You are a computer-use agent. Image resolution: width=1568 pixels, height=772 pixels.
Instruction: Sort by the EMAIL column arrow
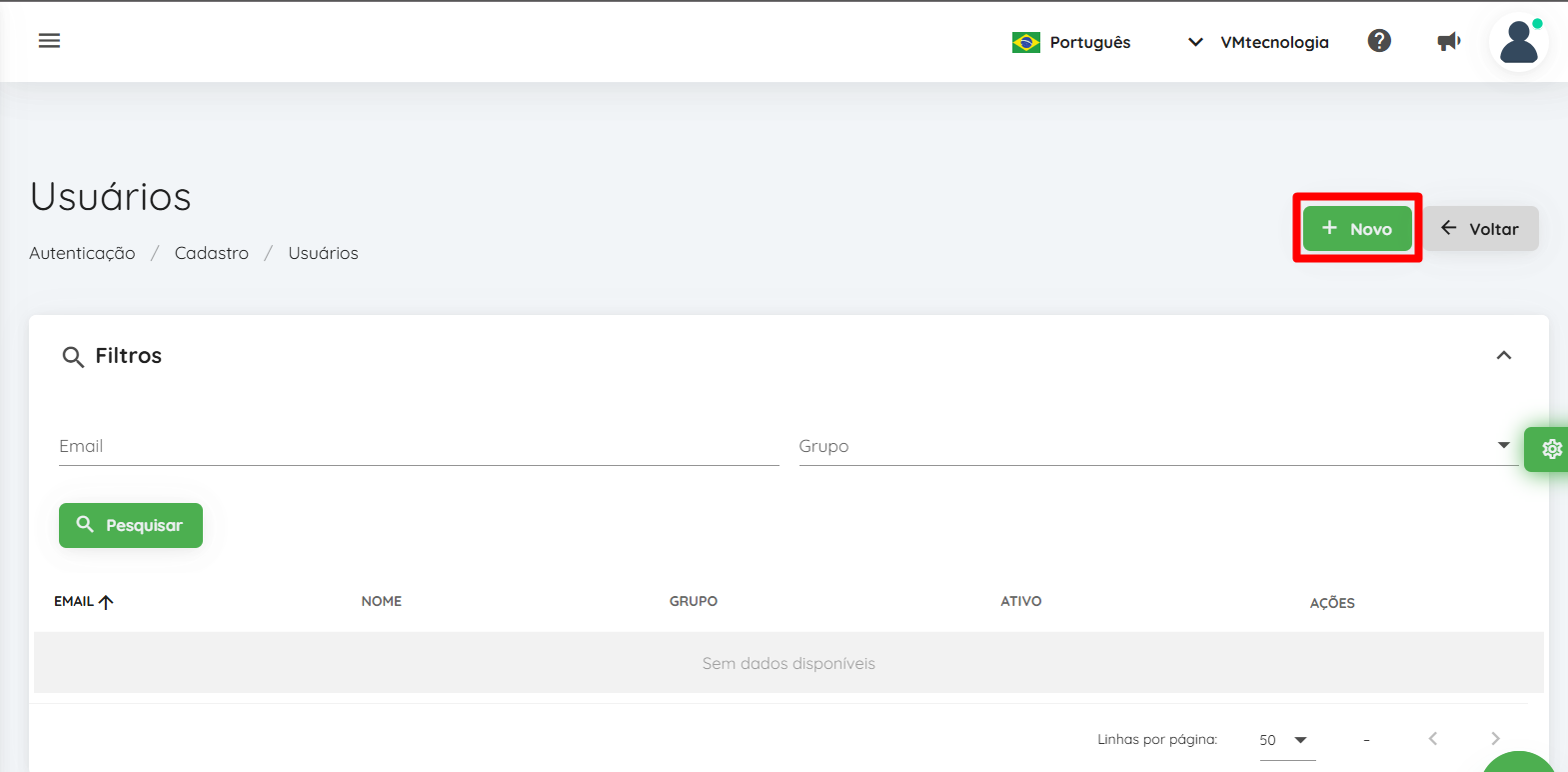point(106,602)
